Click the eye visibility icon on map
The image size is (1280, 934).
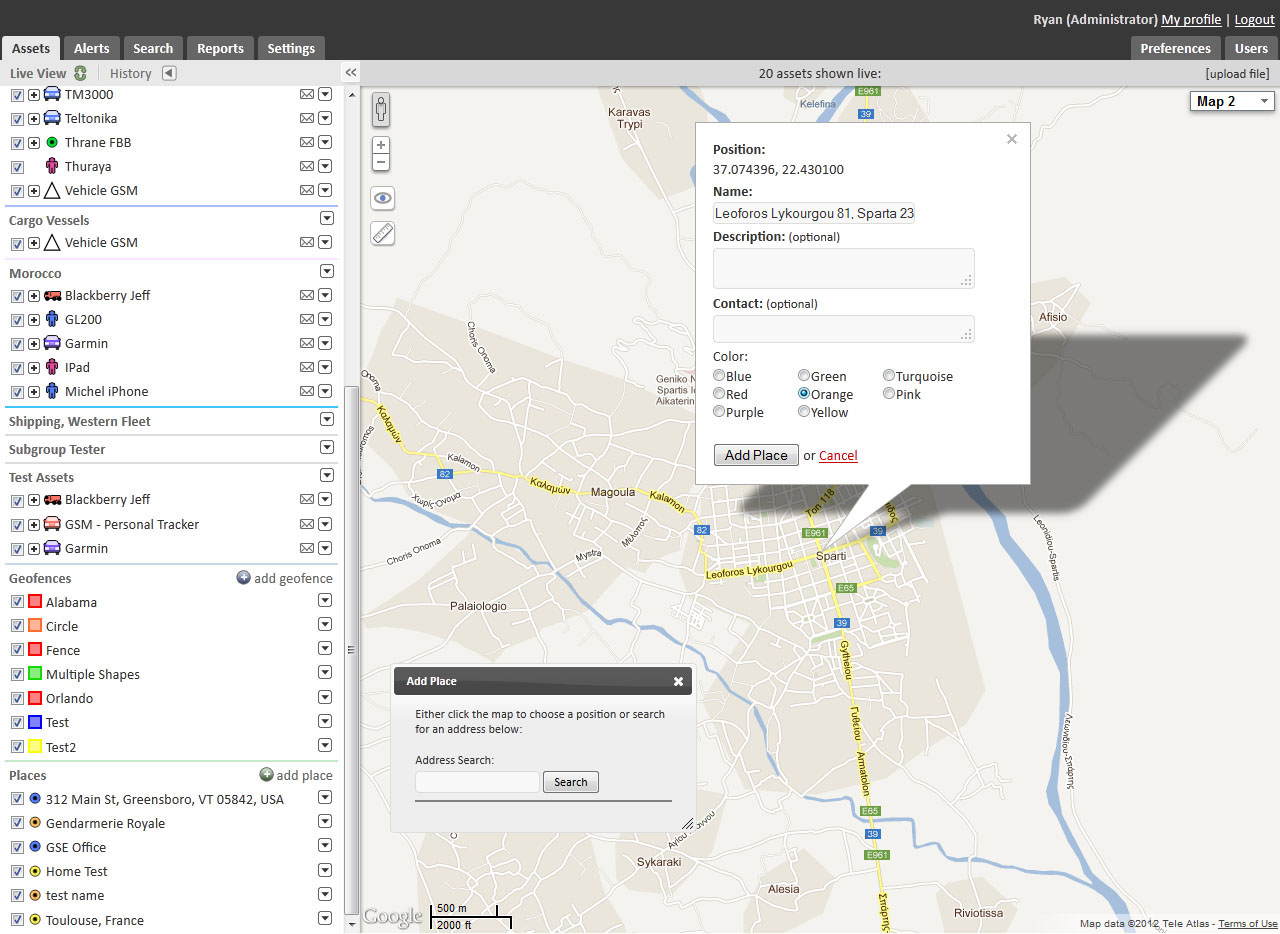point(382,199)
